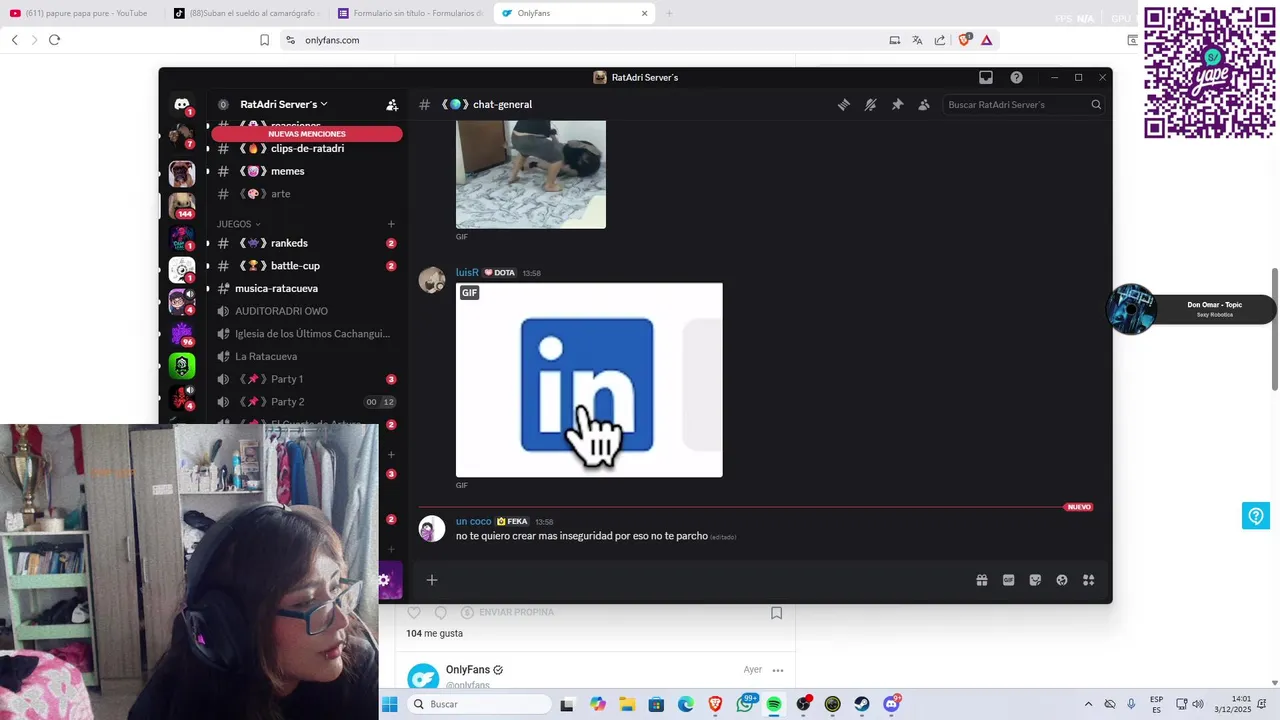Viewport: 1280px width, 720px height.
Task: Toggle notification settings bell in channel header
Action: click(871, 104)
